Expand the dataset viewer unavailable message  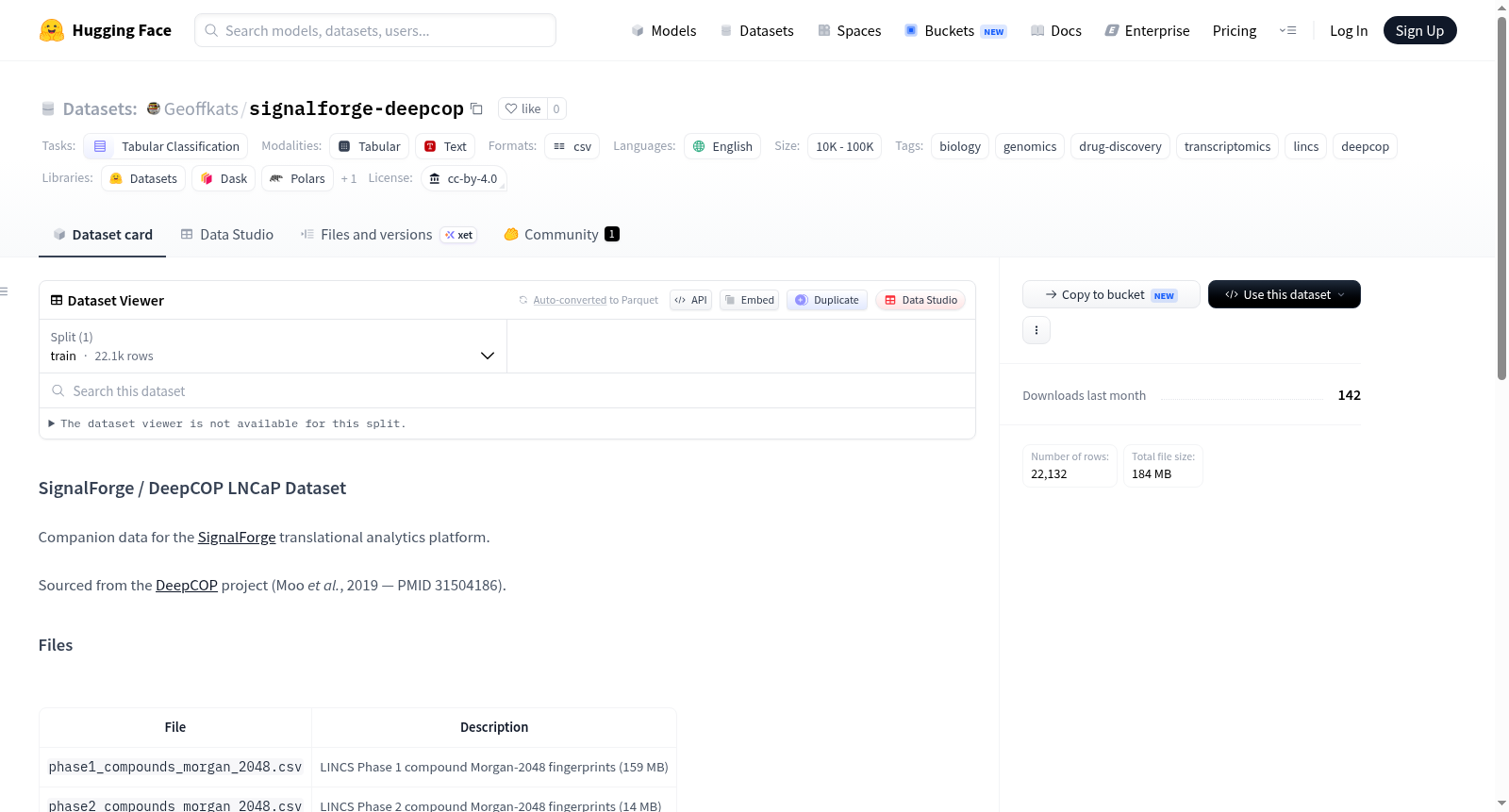pyautogui.click(x=227, y=423)
